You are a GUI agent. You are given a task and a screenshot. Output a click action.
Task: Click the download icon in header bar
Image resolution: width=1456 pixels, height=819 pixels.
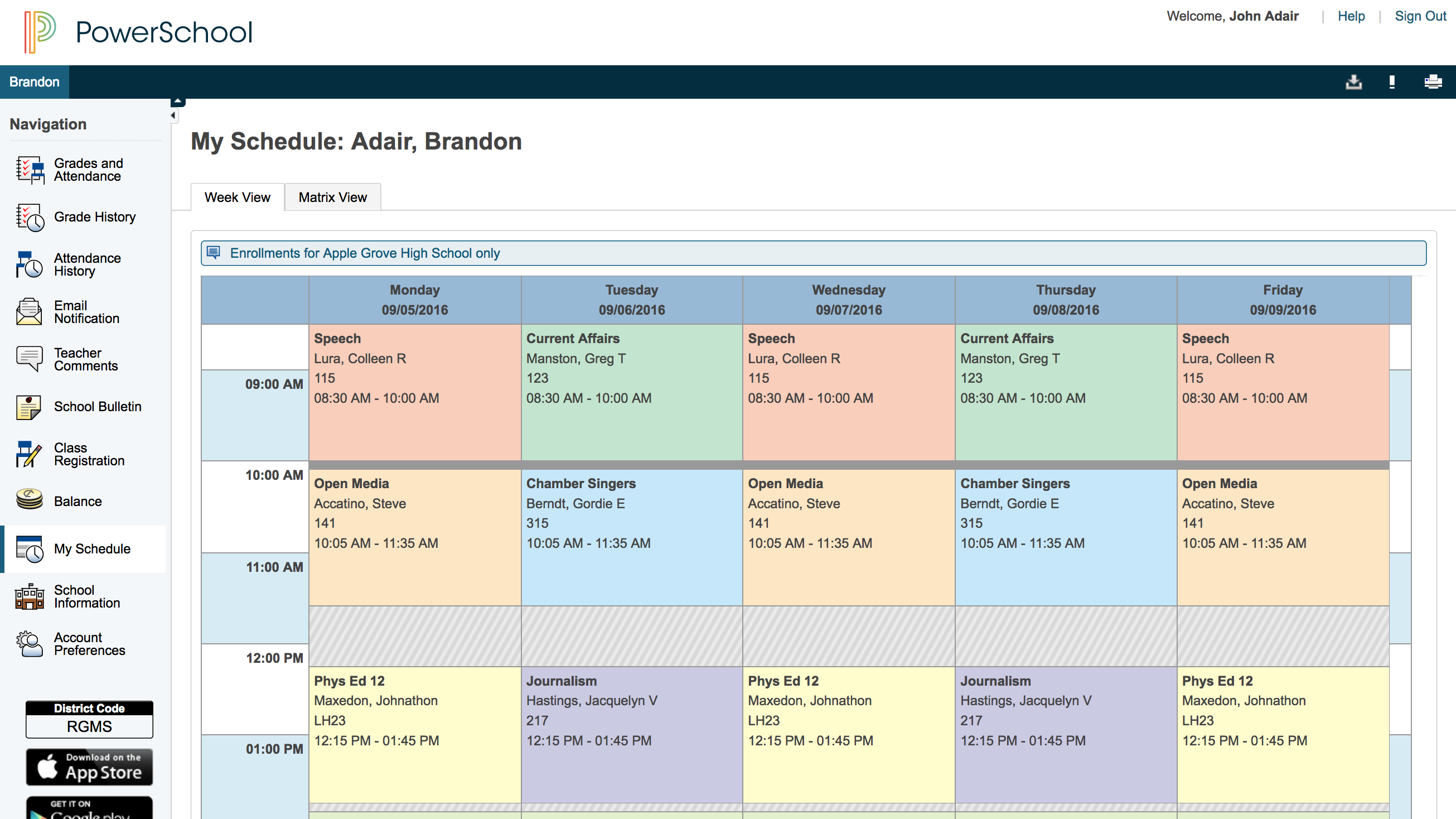[1354, 82]
